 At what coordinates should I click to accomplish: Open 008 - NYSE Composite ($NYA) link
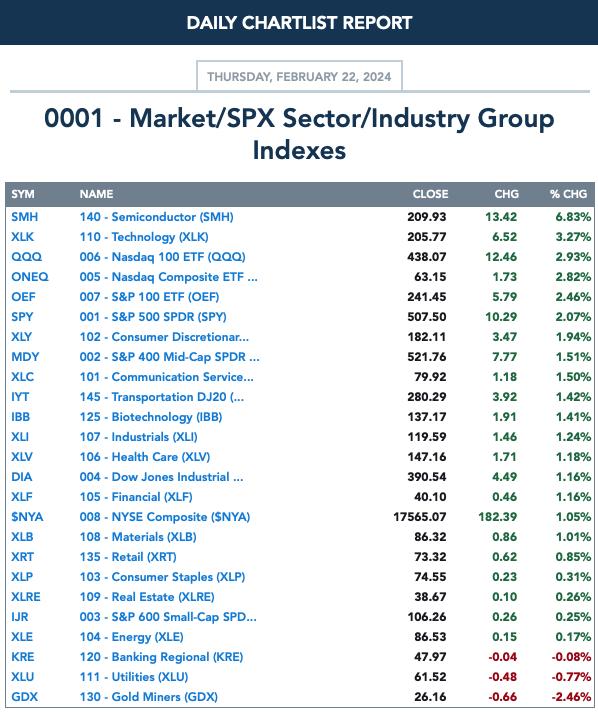point(165,517)
